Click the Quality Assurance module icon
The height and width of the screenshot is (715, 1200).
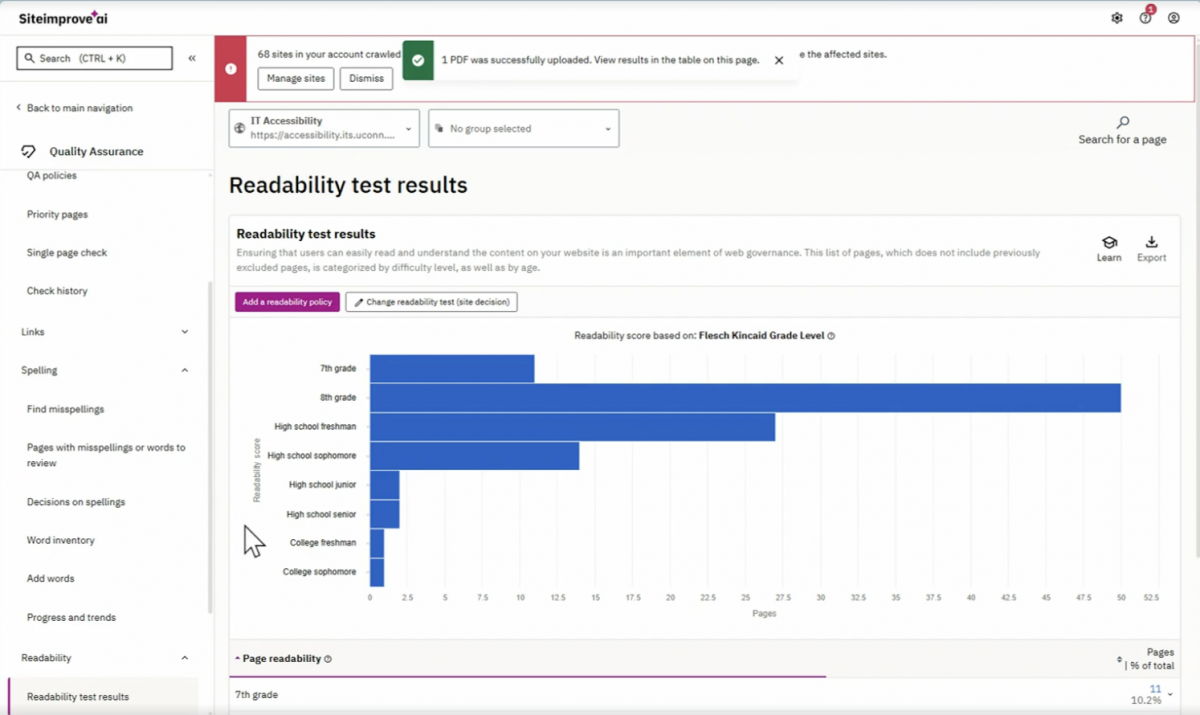(30, 152)
